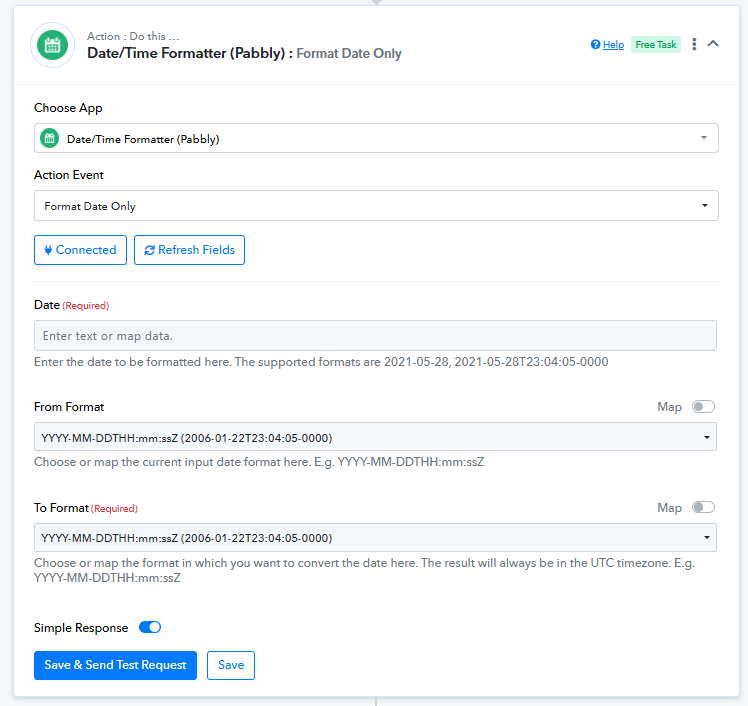Click the Date input field

click(375, 335)
